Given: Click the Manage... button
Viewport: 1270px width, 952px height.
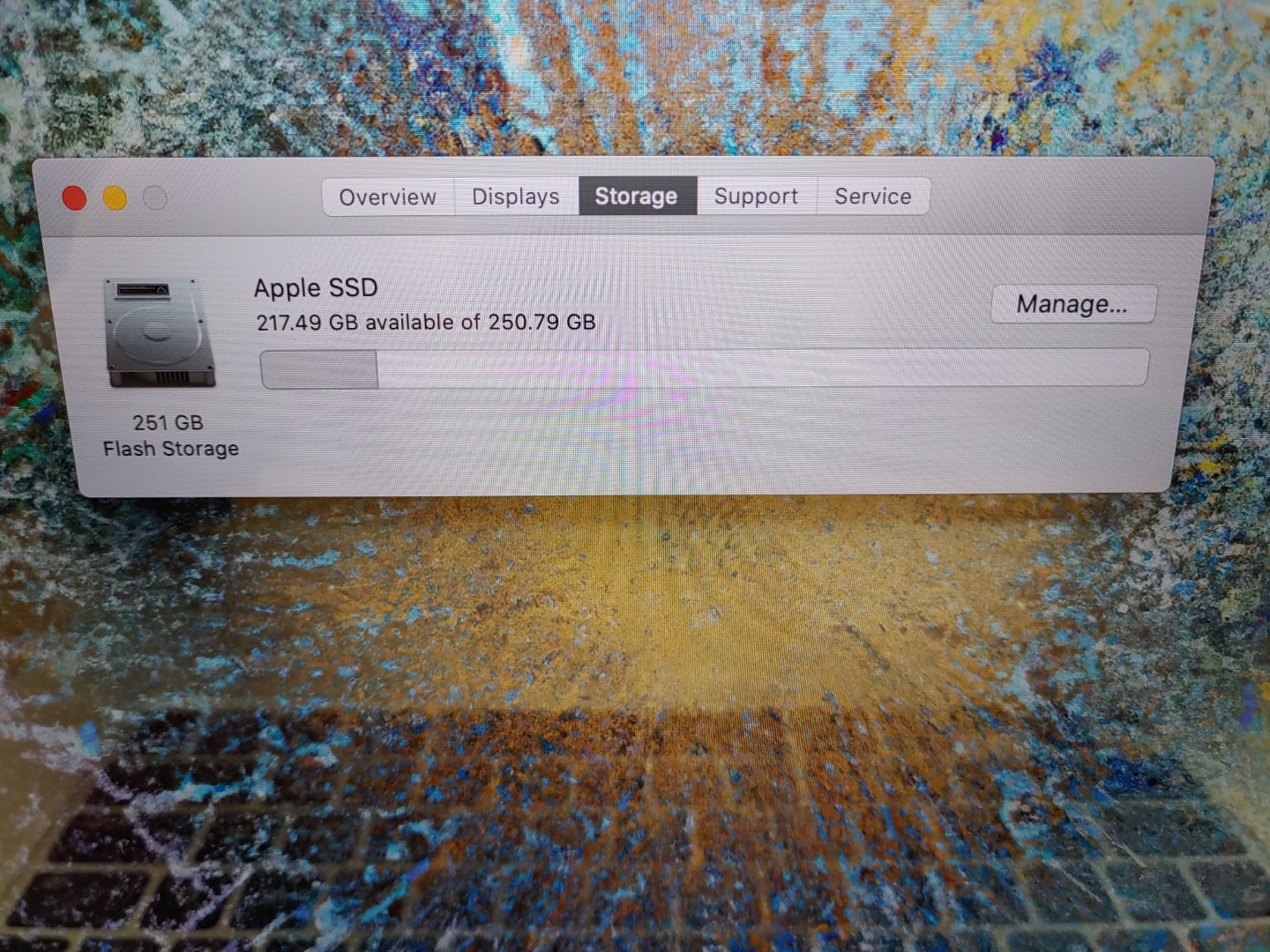Looking at the screenshot, I should 1073,304.
